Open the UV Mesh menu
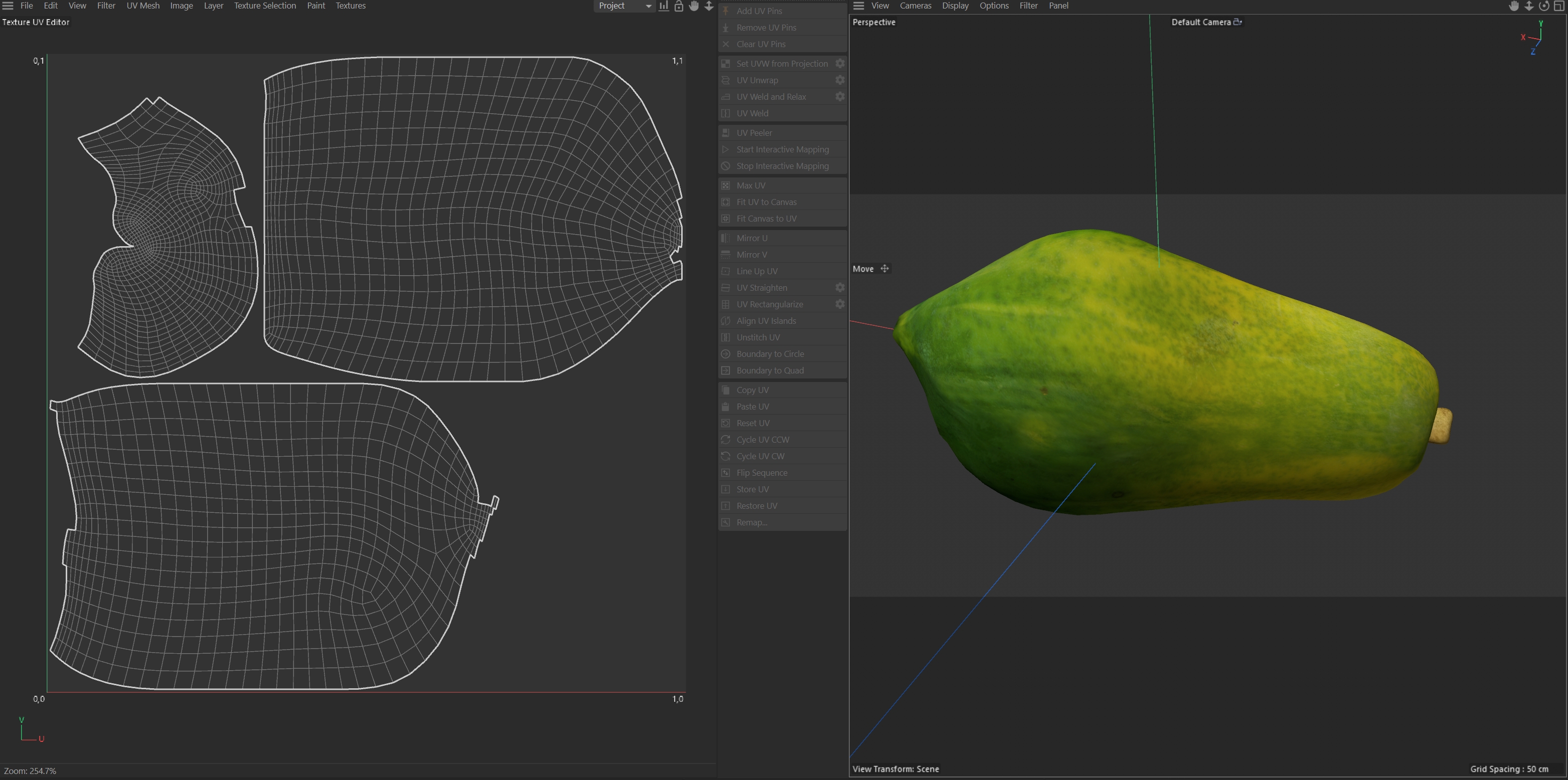Image resolution: width=1568 pixels, height=780 pixels. [142, 6]
